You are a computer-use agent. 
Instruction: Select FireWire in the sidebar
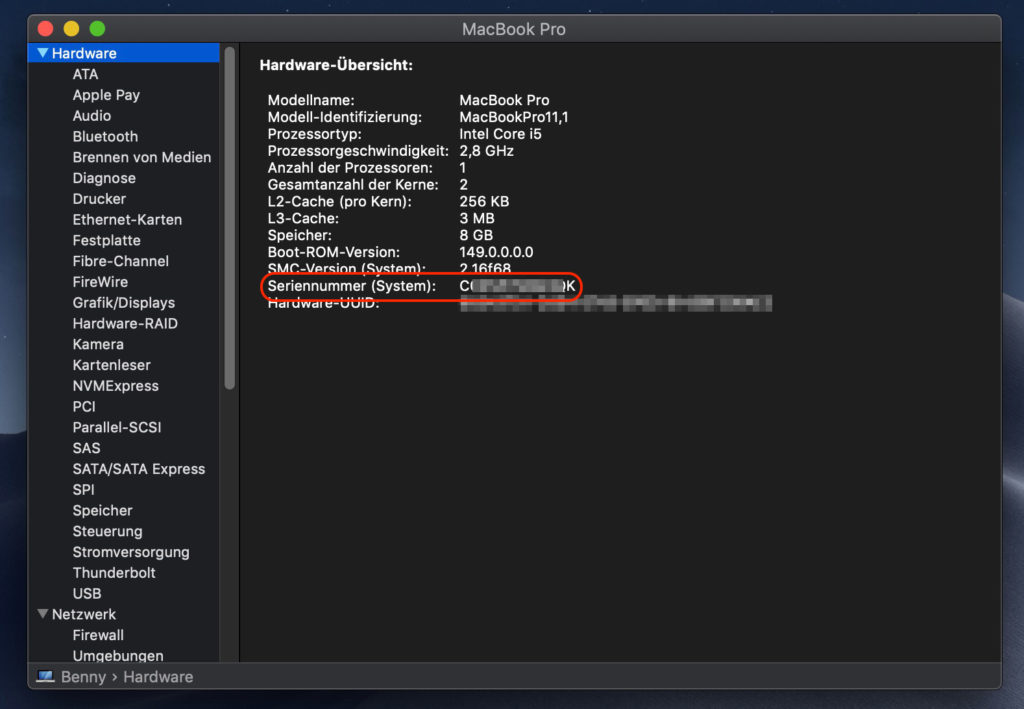tap(100, 282)
